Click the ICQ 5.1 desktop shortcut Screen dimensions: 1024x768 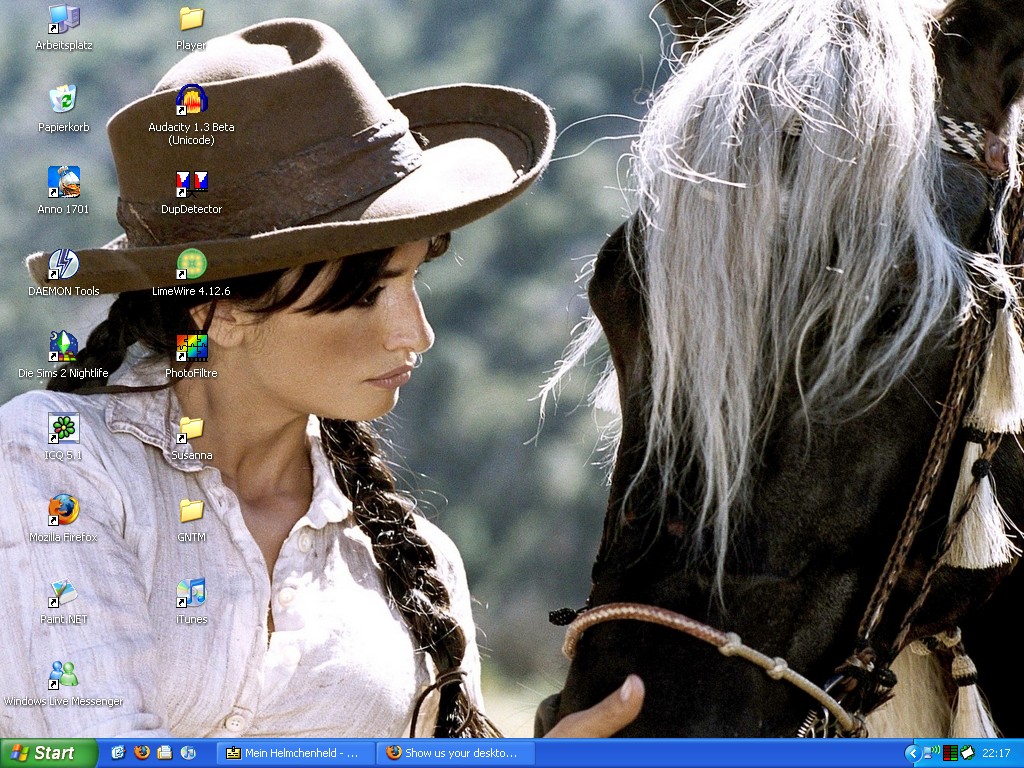click(64, 428)
